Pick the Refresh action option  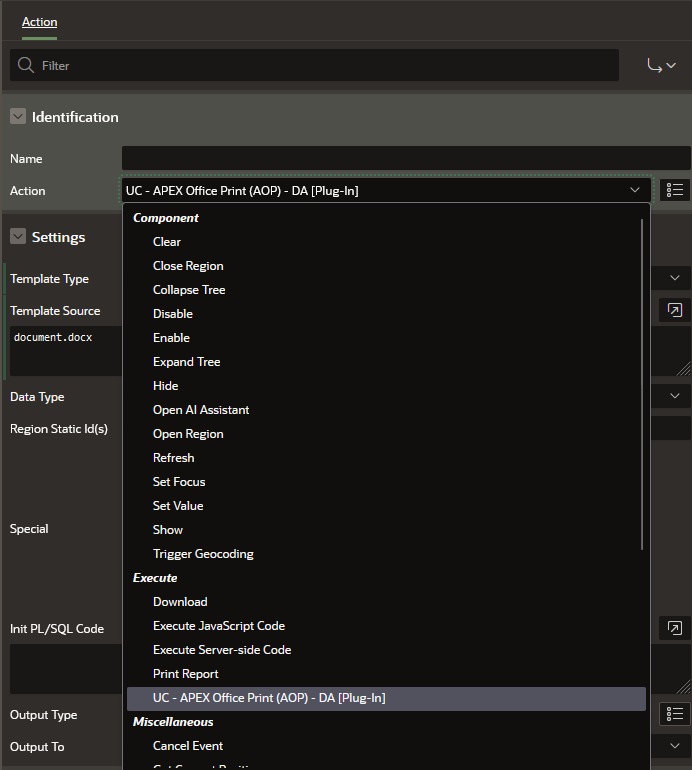(x=174, y=458)
